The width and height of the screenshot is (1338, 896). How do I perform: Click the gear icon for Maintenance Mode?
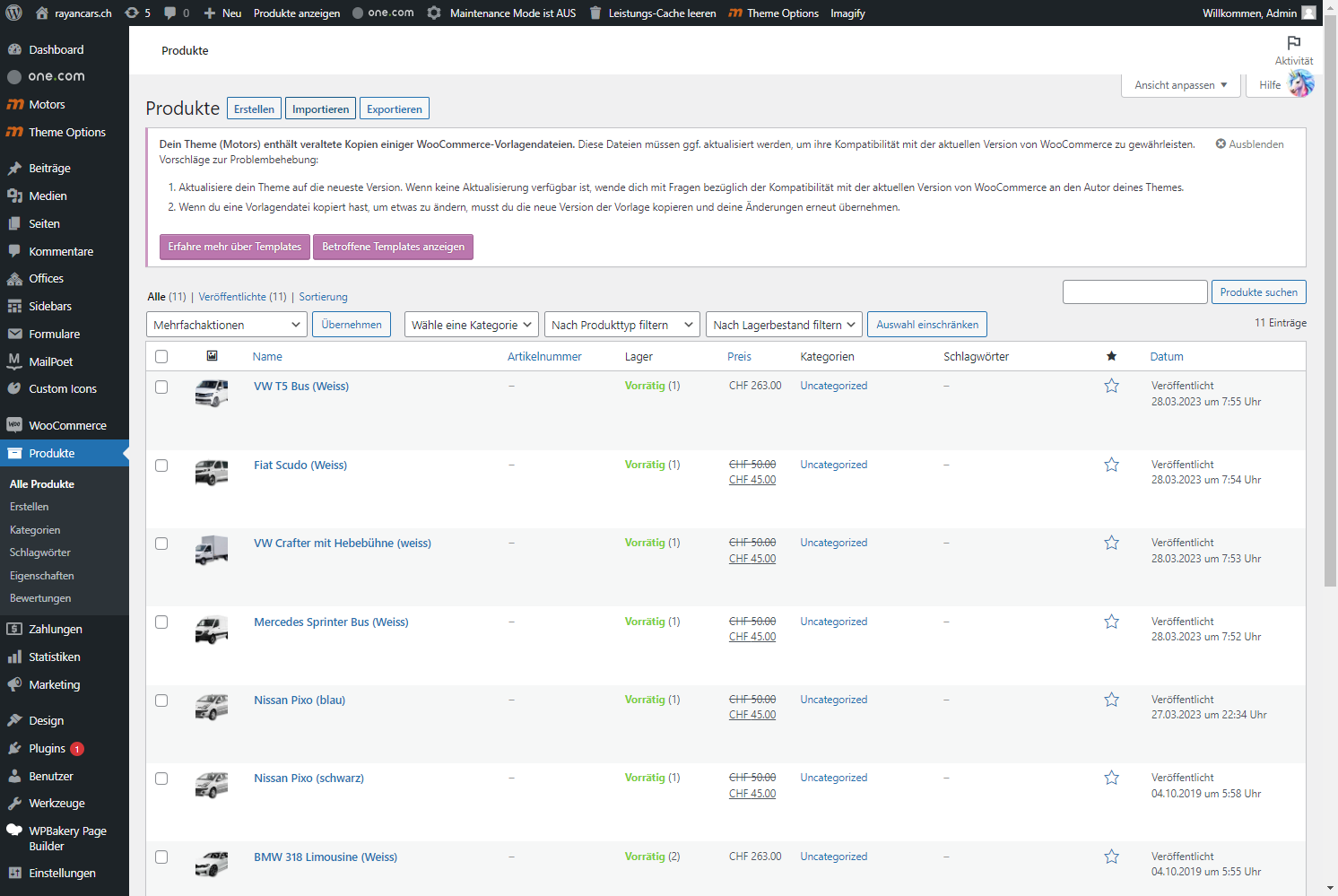(x=434, y=13)
